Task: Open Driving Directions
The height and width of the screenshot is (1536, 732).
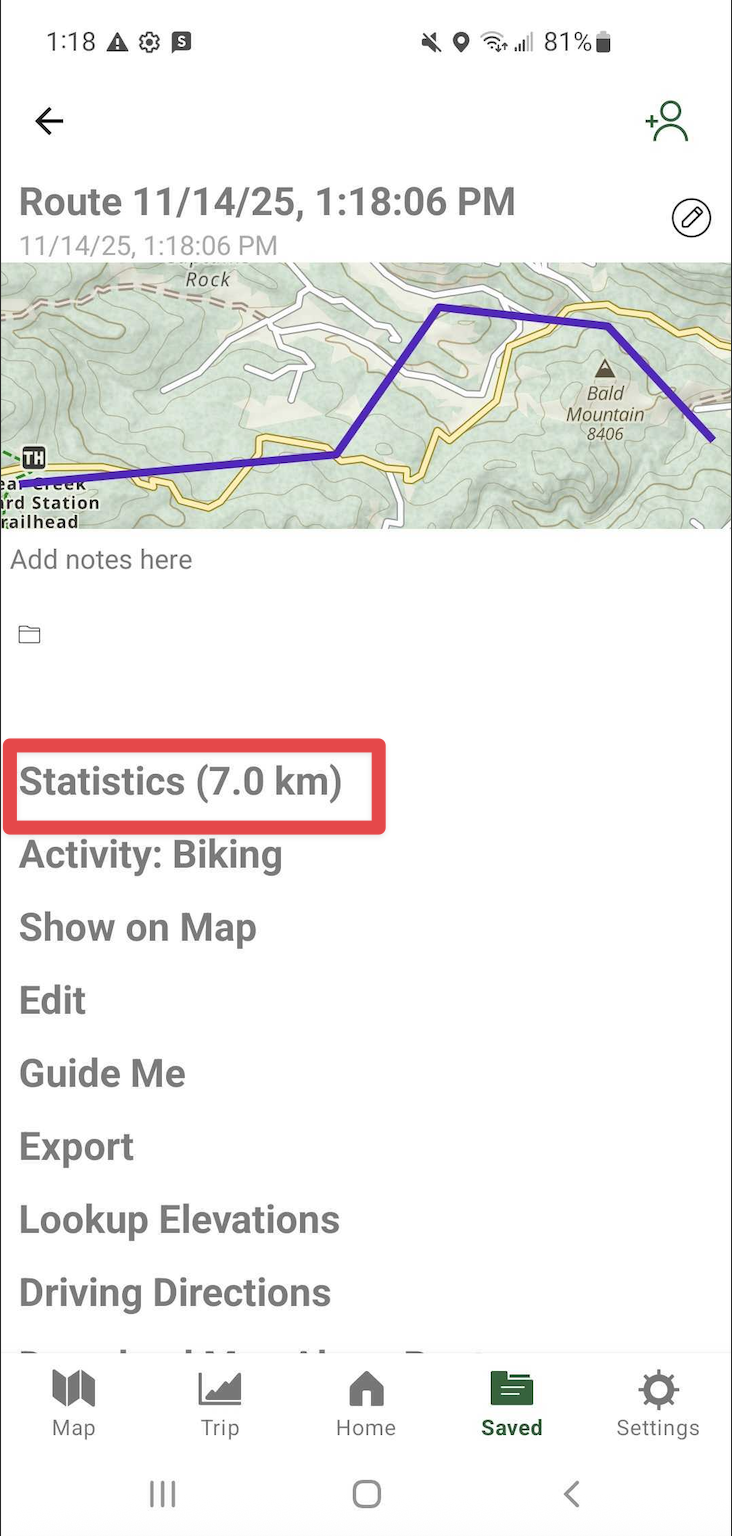Action: (175, 1293)
